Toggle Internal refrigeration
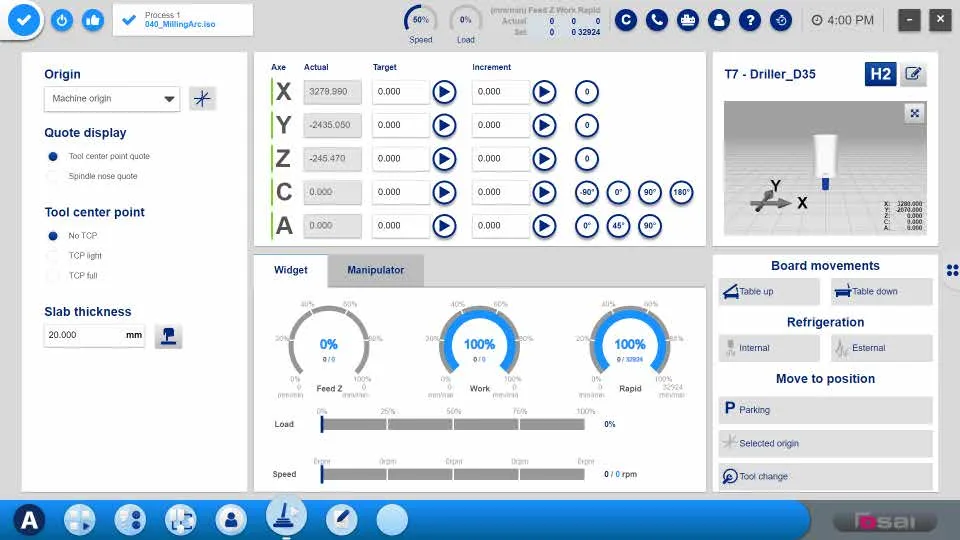 point(769,348)
